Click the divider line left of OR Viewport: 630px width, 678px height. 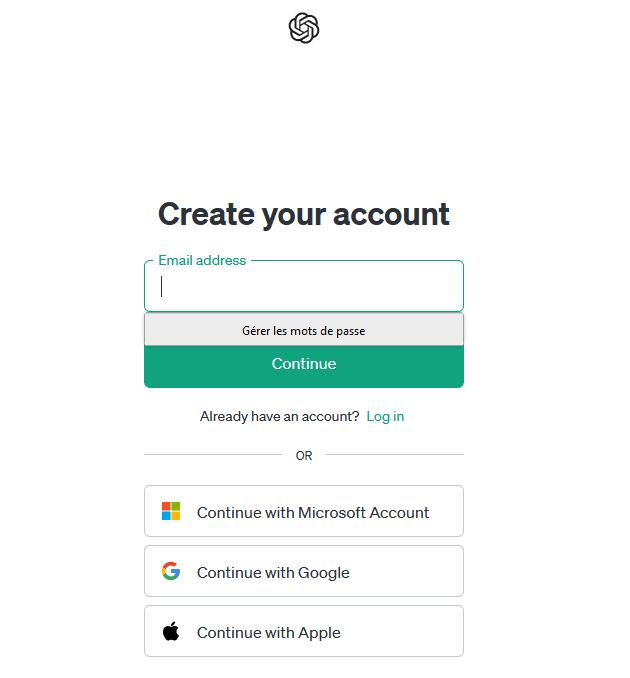(x=213, y=455)
